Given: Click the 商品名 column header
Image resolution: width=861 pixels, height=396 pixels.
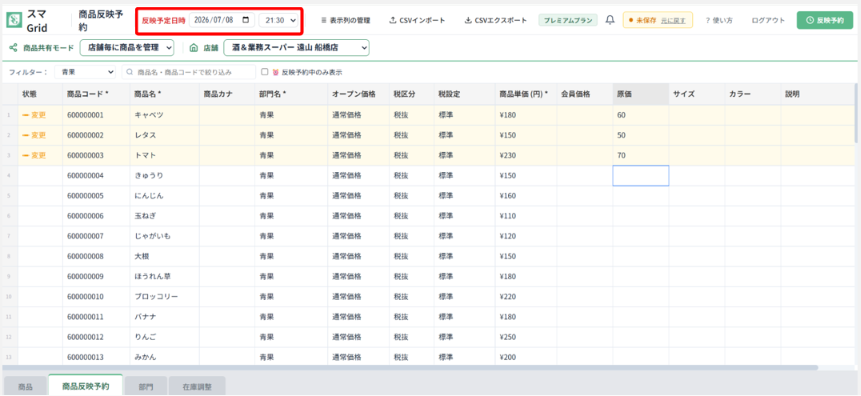Looking at the screenshot, I should click(x=164, y=94).
